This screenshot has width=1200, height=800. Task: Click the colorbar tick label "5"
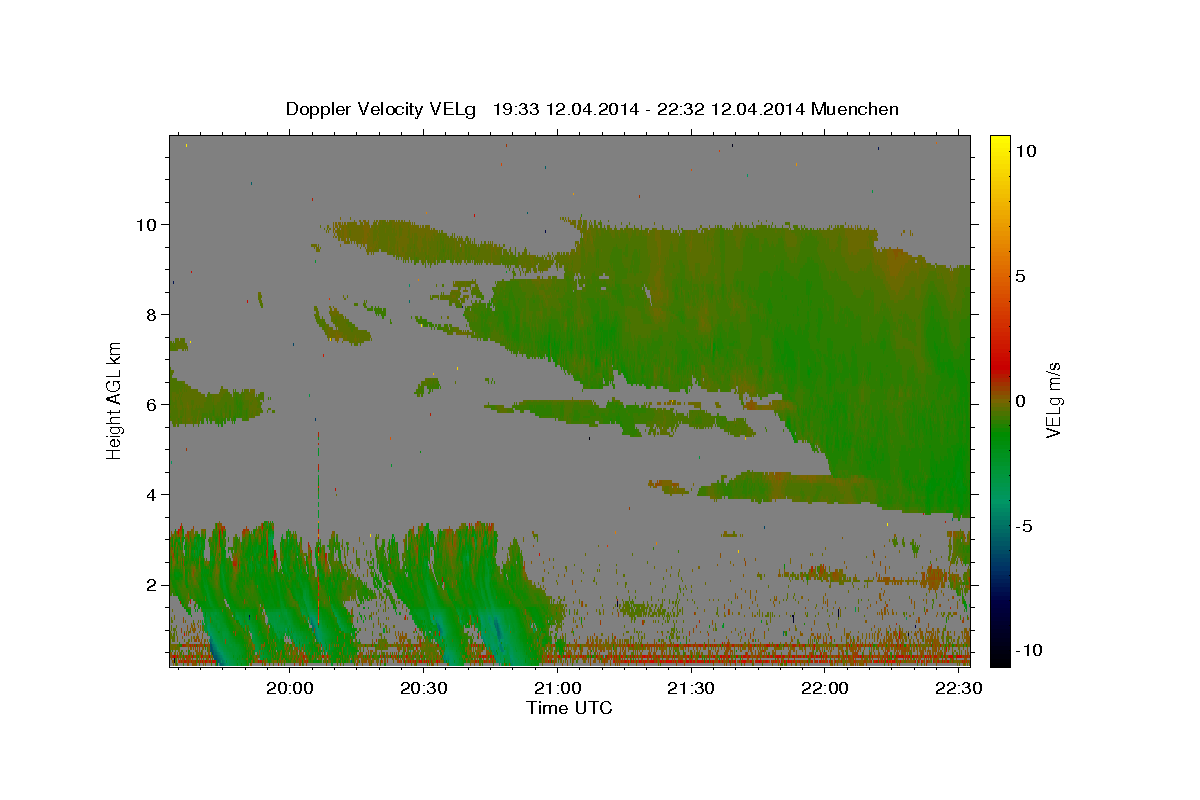pos(1020,276)
